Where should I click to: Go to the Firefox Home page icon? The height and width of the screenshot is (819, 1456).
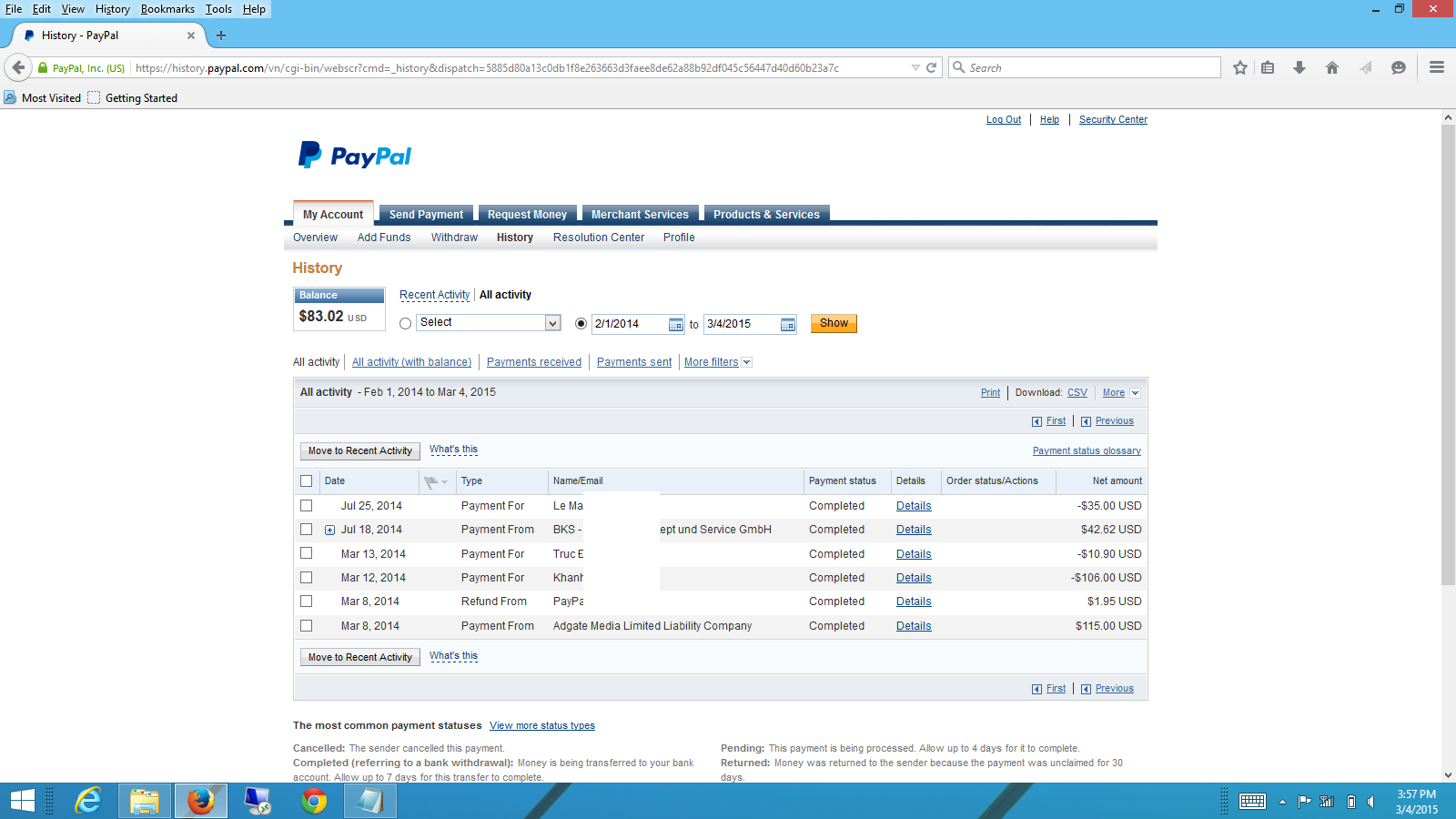[1332, 67]
